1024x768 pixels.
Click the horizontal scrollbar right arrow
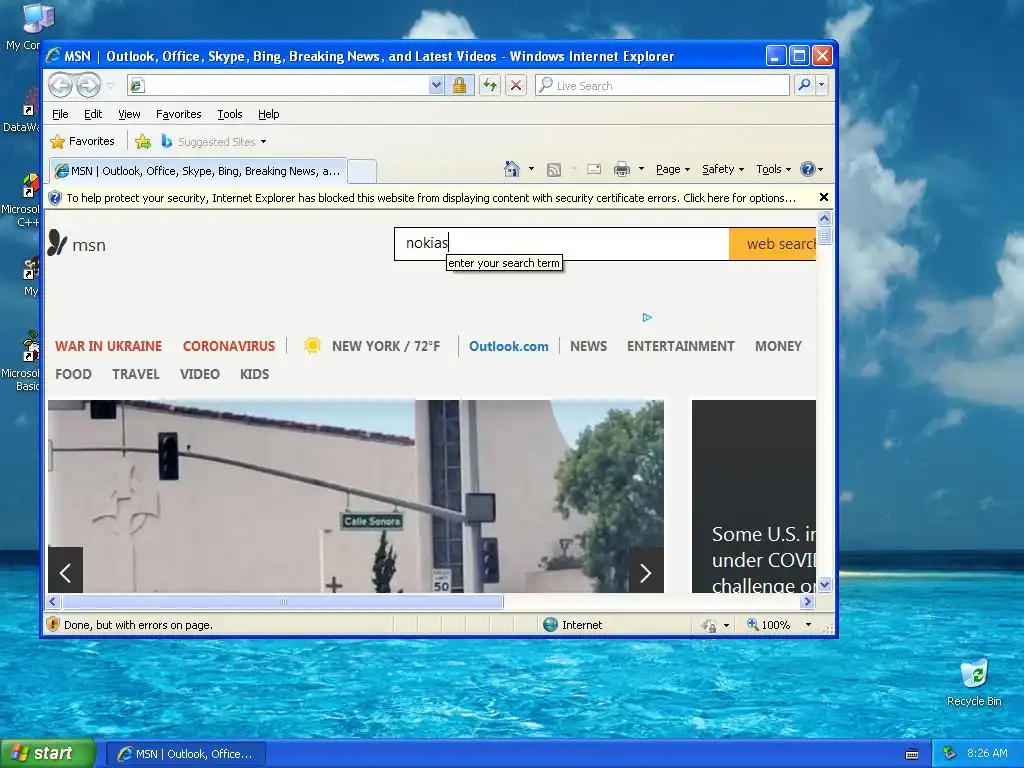808,601
